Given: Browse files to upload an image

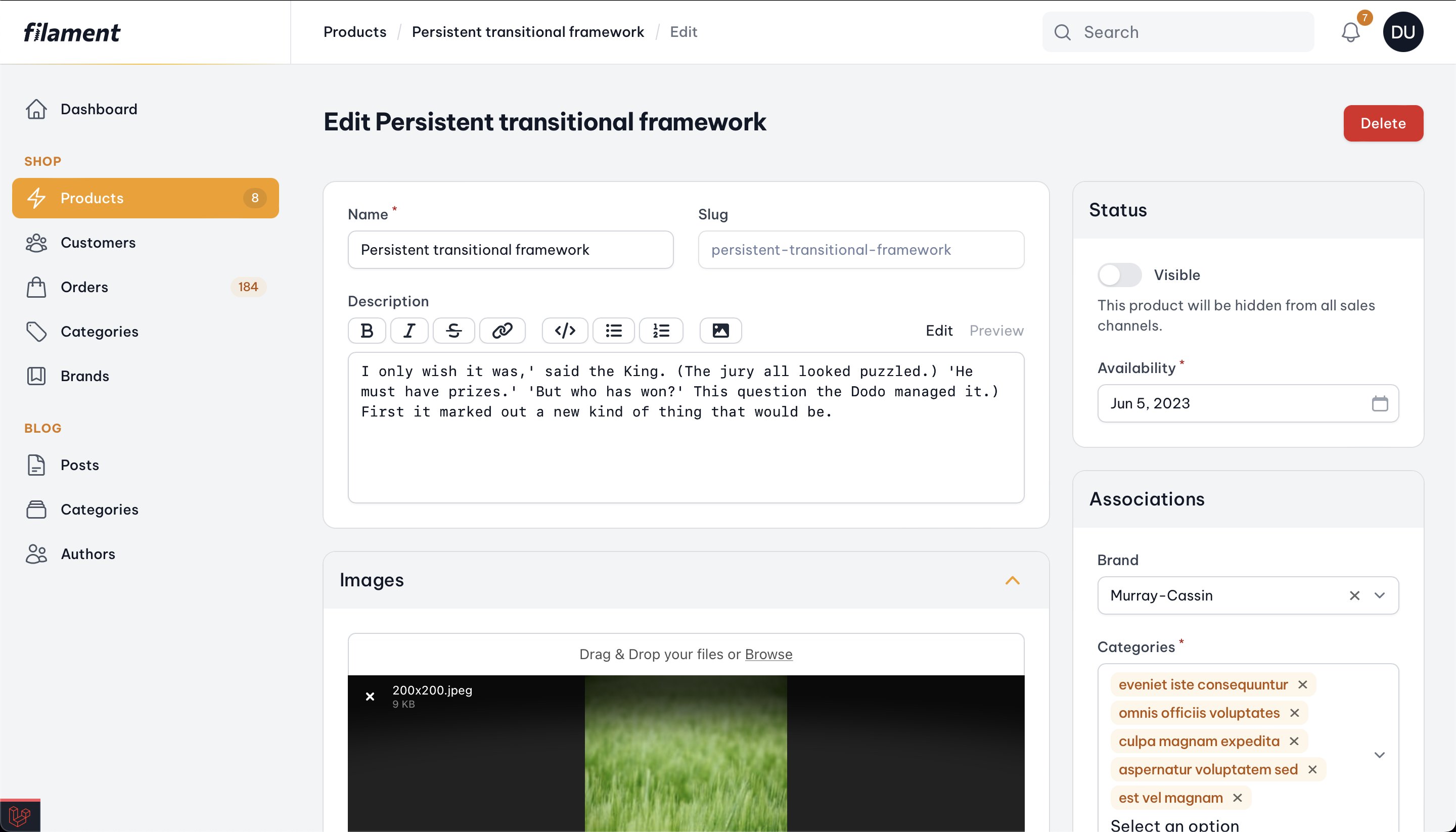Looking at the screenshot, I should 768,654.
